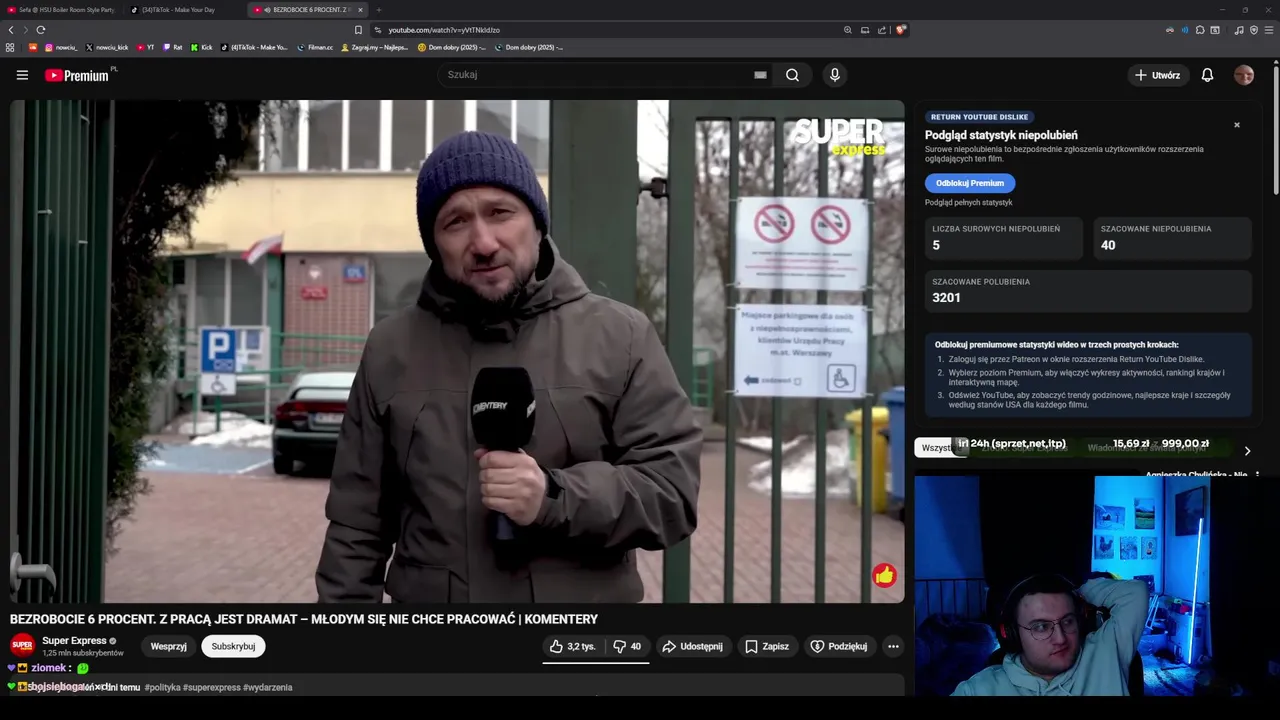This screenshot has height=720, width=1280.
Task: Open Brave Shields lion icon
Action: coord(900,30)
